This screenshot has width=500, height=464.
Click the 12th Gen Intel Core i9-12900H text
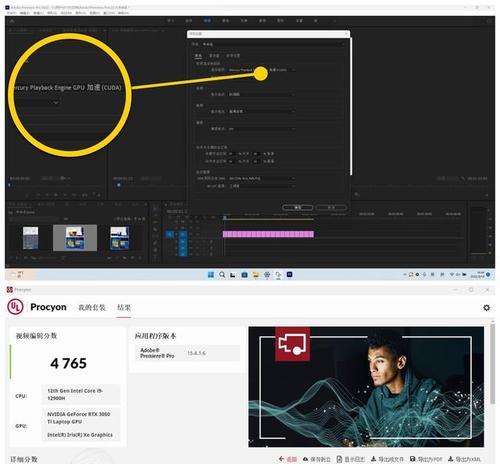(75, 394)
